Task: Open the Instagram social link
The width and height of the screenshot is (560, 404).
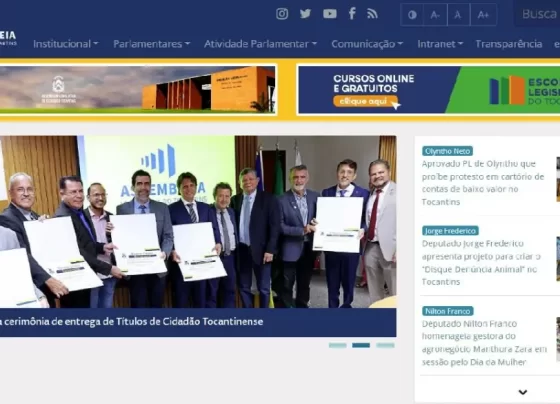Action: click(282, 14)
